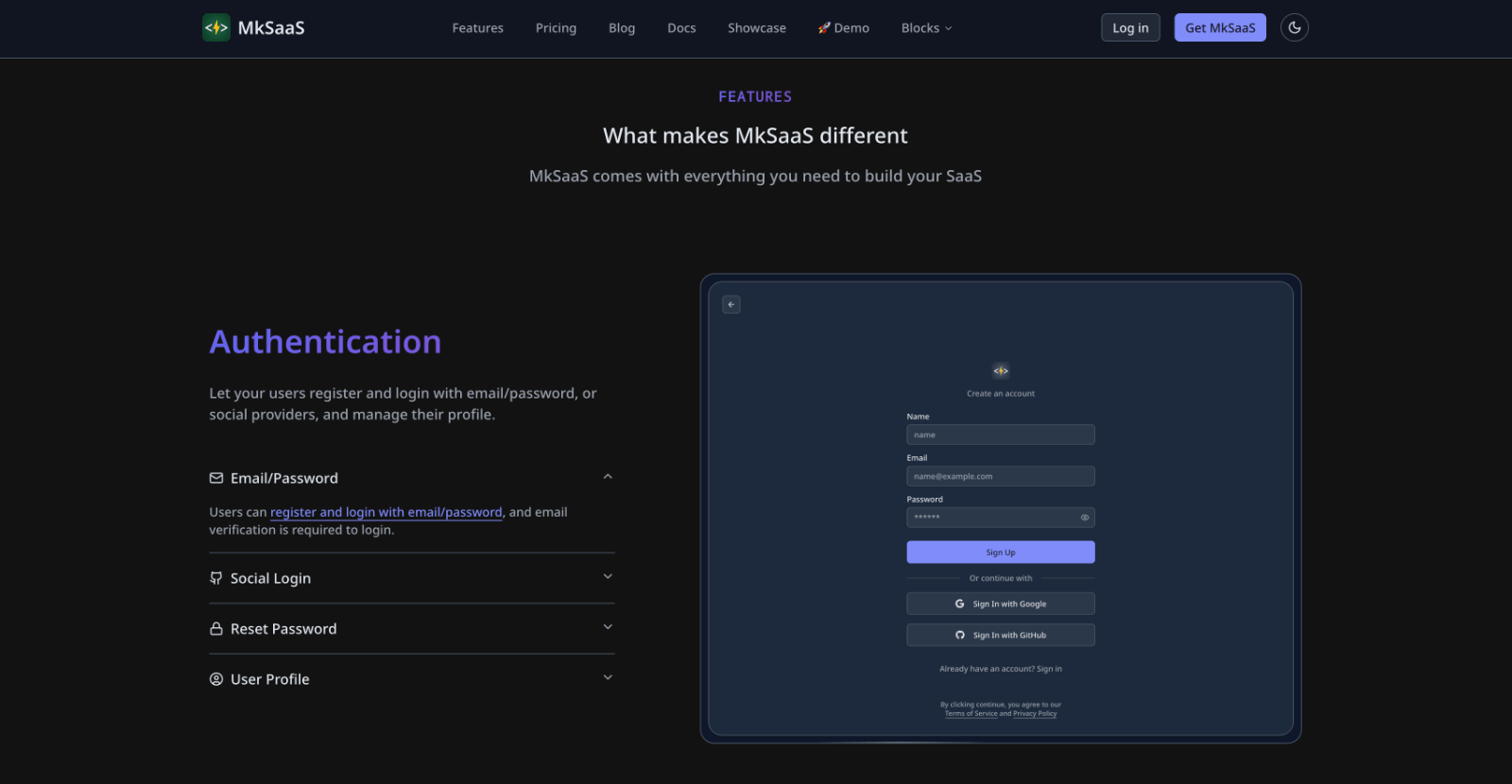Click the Name input field
Screen dimensions: 1512x784
1001,435
